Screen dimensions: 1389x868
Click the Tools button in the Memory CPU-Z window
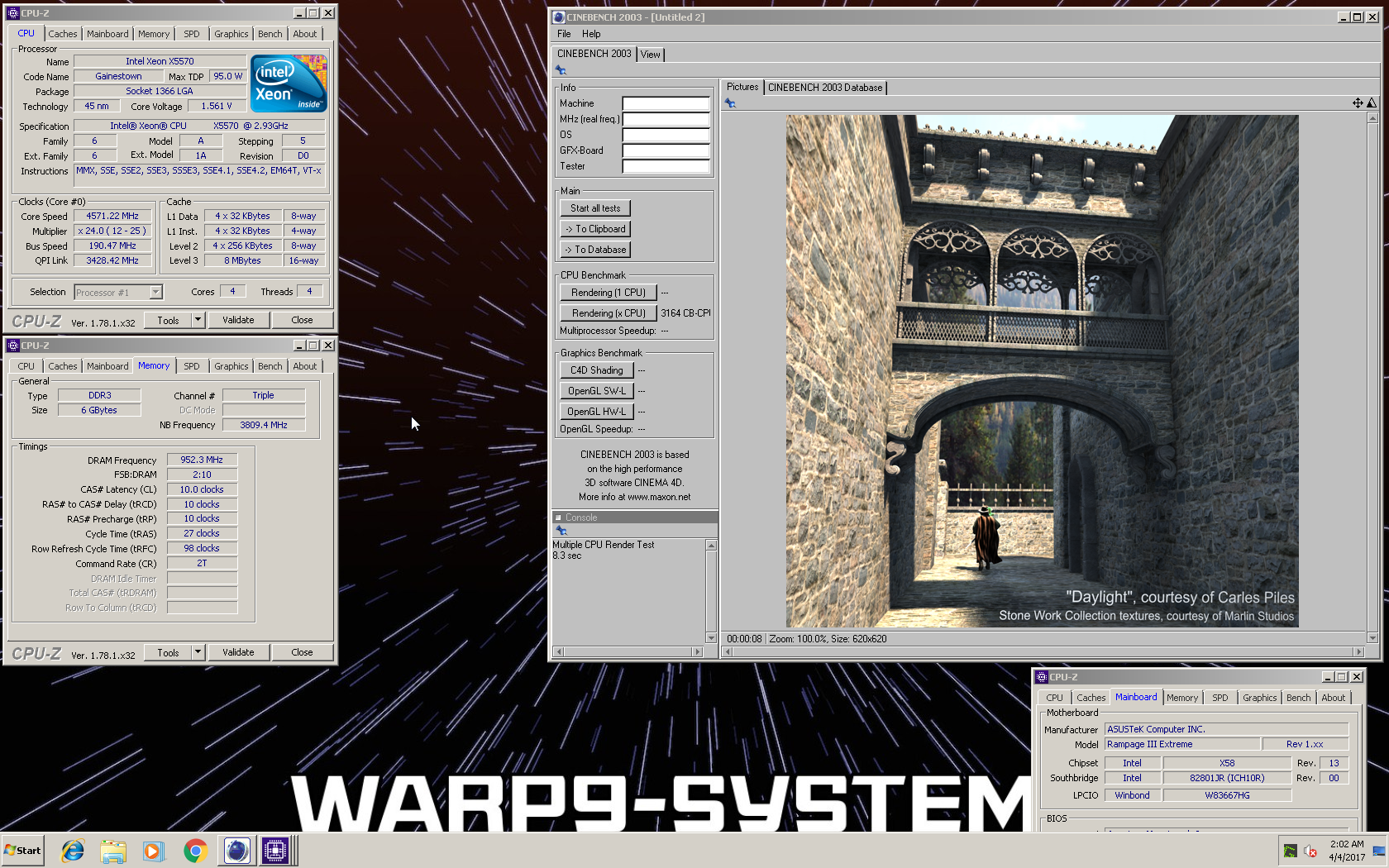point(168,652)
